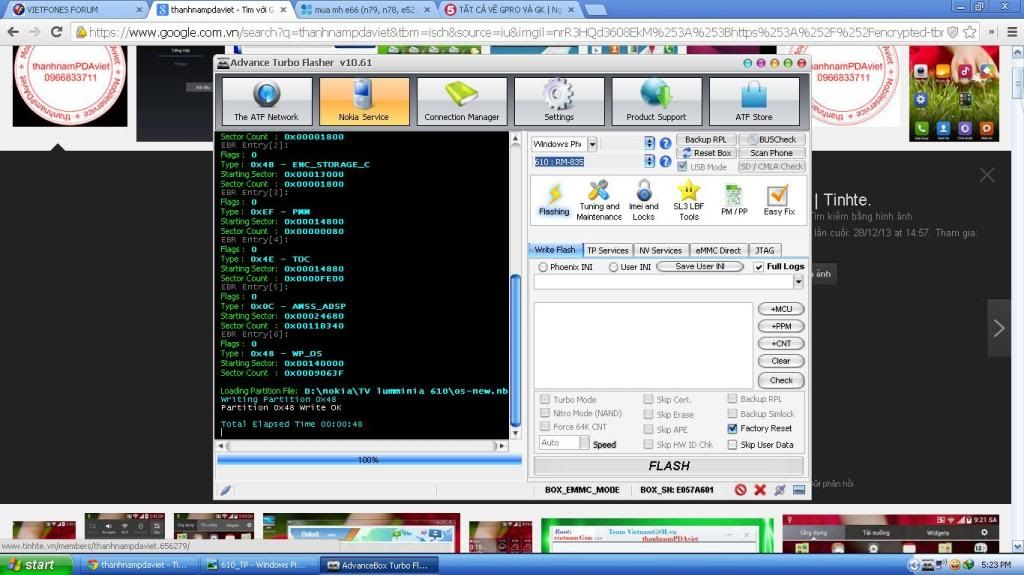Open PM / PP module
Viewport: 1024px width, 575px height.
[734, 200]
